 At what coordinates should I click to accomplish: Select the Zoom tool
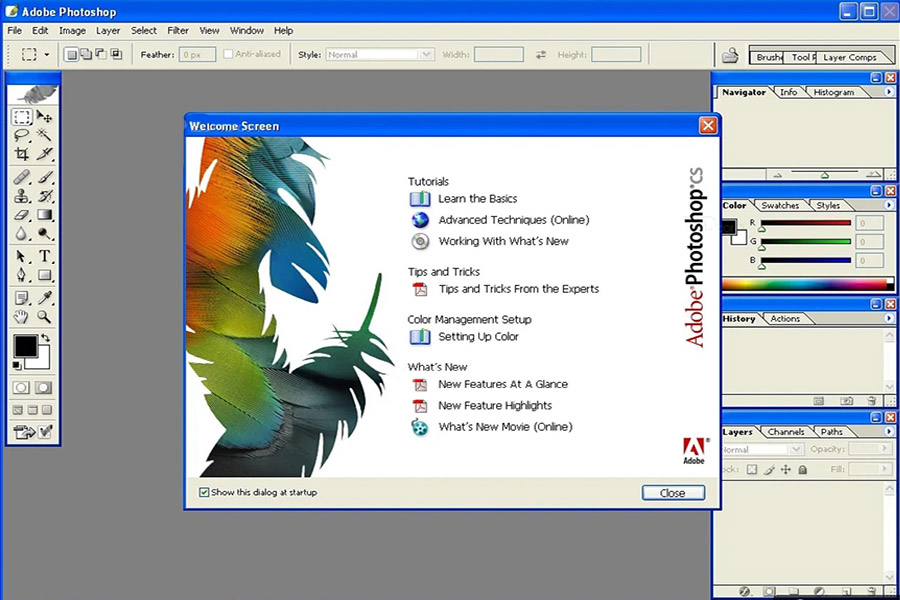pos(44,316)
